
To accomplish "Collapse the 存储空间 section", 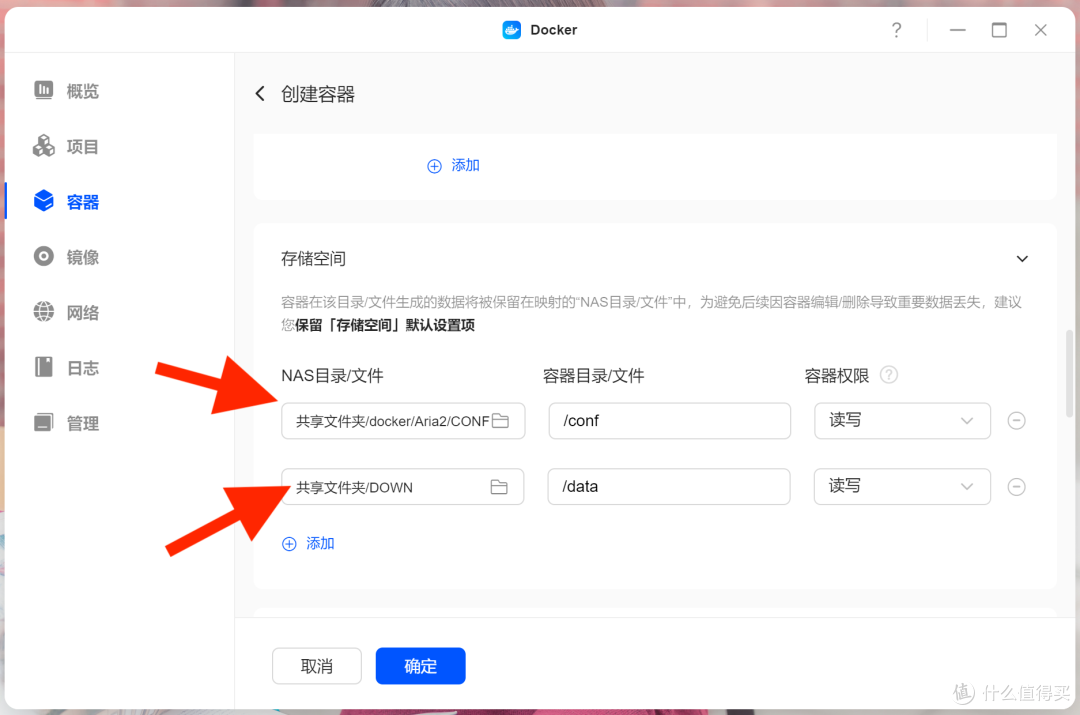I will pyautogui.click(x=1022, y=259).
